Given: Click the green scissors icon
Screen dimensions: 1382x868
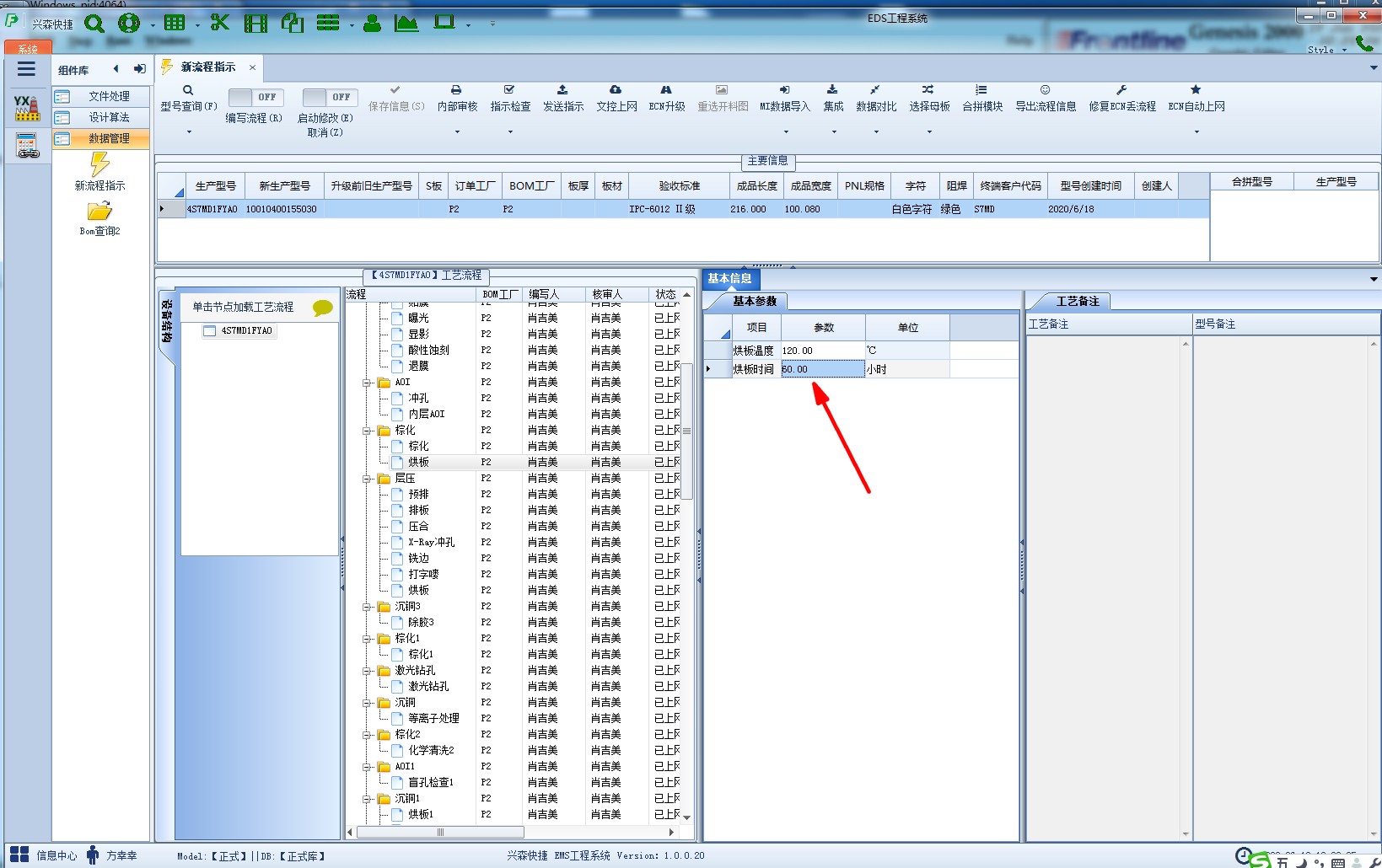Looking at the screenshot, I should 220,23.
